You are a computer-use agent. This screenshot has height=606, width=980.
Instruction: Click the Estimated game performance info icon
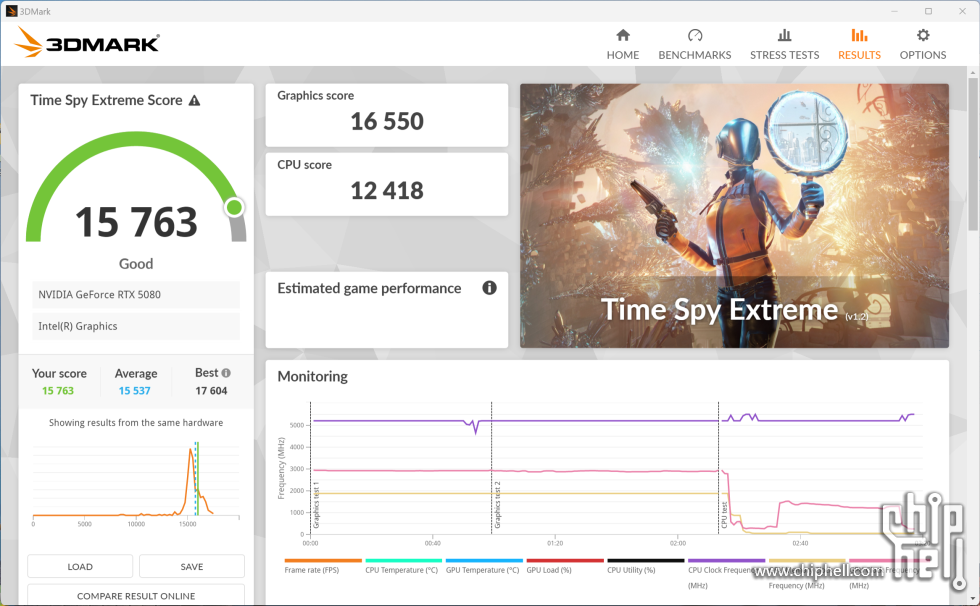489,288
